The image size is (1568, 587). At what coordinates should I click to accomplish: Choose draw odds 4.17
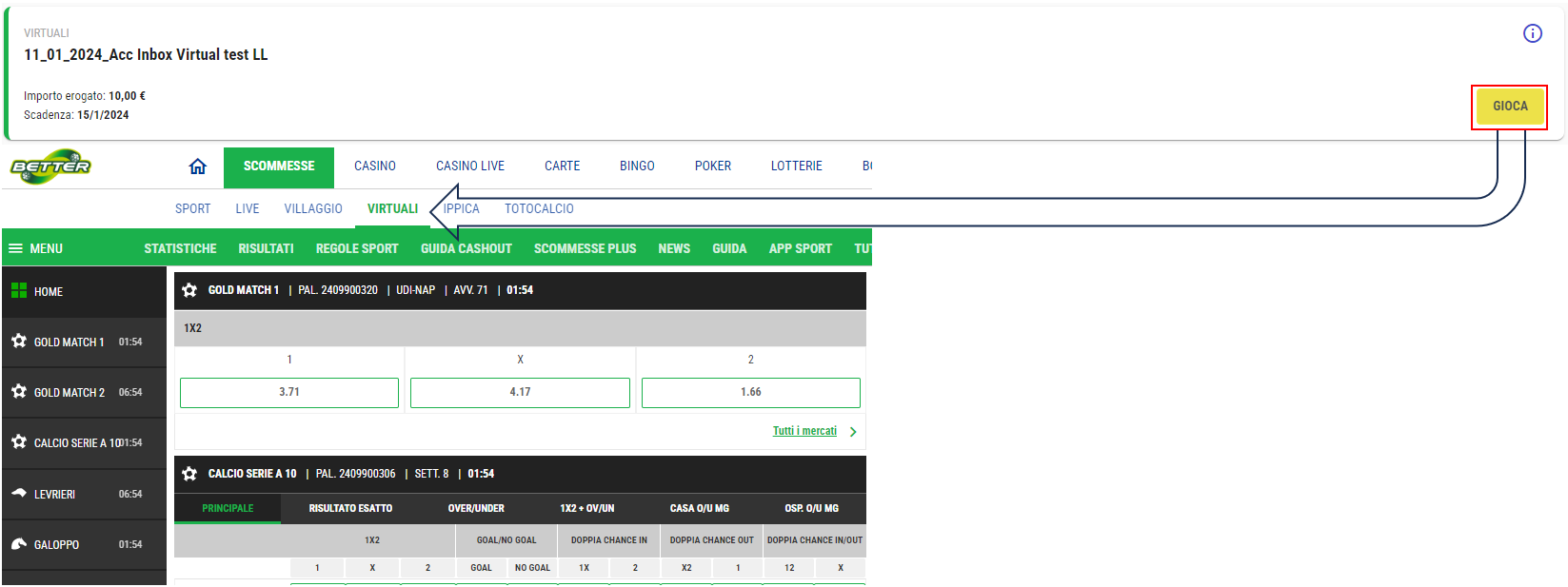[520, 392]
